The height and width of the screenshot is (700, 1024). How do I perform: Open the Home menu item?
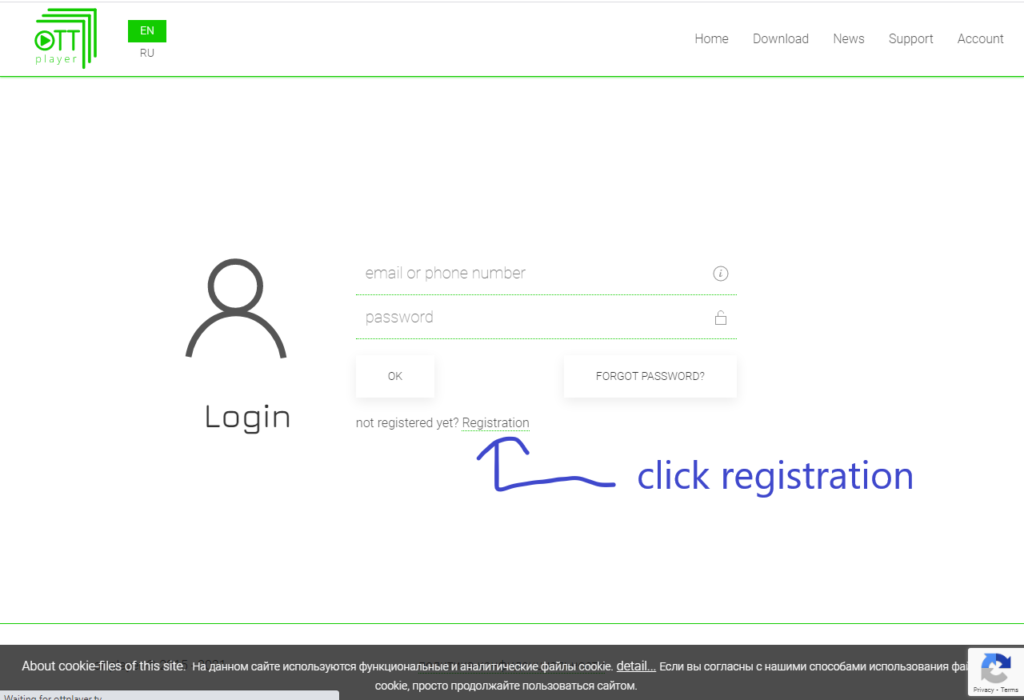(x=711, y=39)
